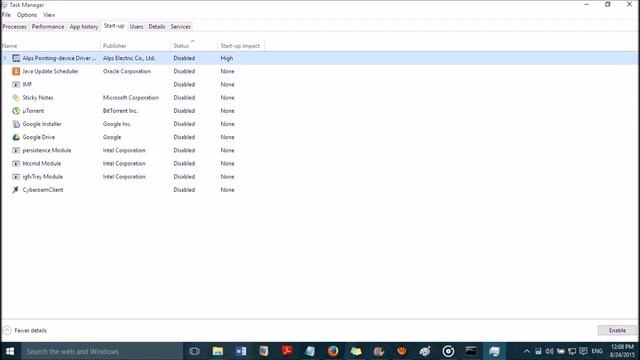The width and height of the screenshot is (640, 360).
Task: Open Microsoft Word from the taskbar
Action: click(x=241, y=351)
